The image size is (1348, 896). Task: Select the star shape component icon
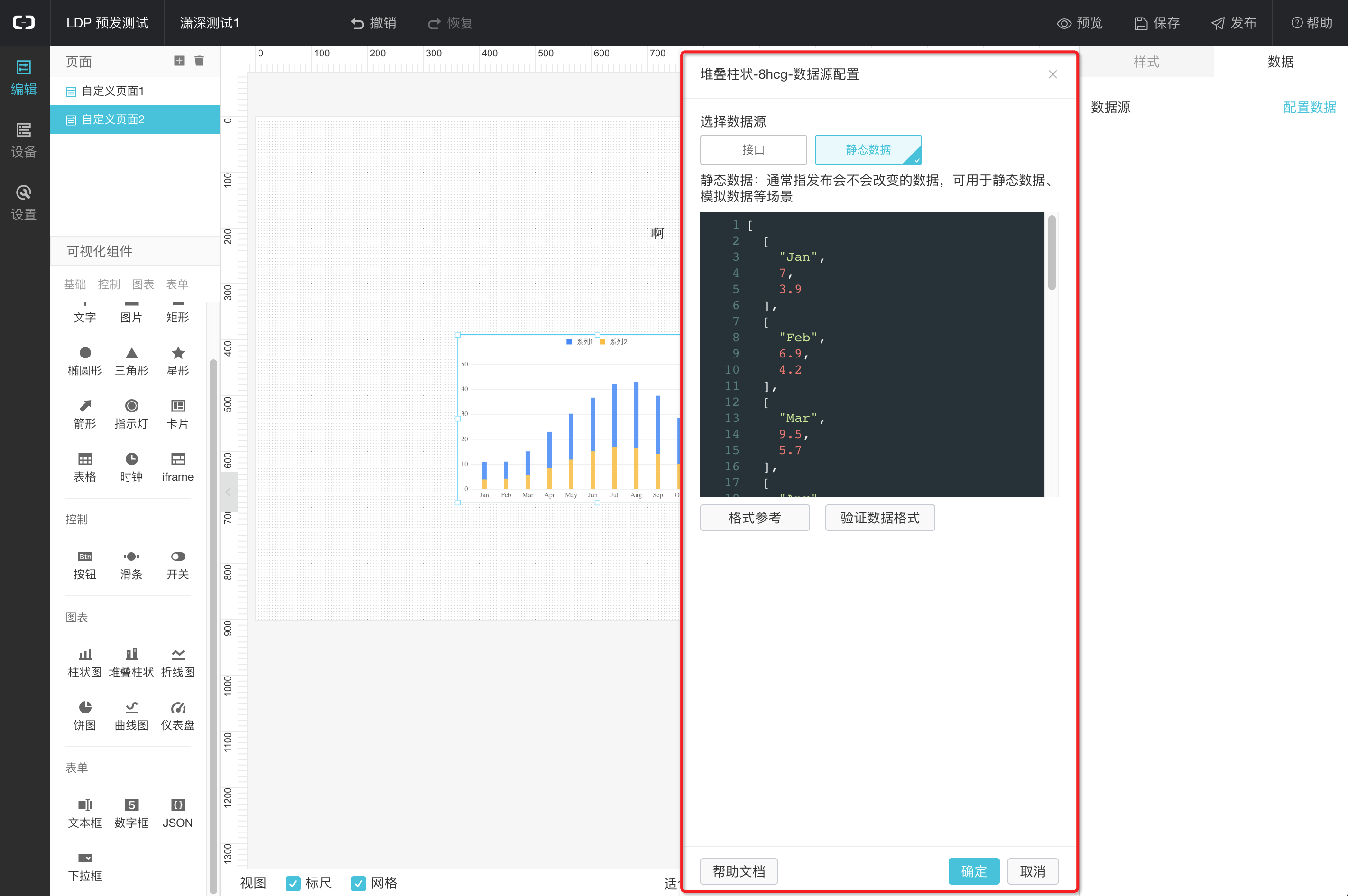pyautogui.click(x=178, y=353)
